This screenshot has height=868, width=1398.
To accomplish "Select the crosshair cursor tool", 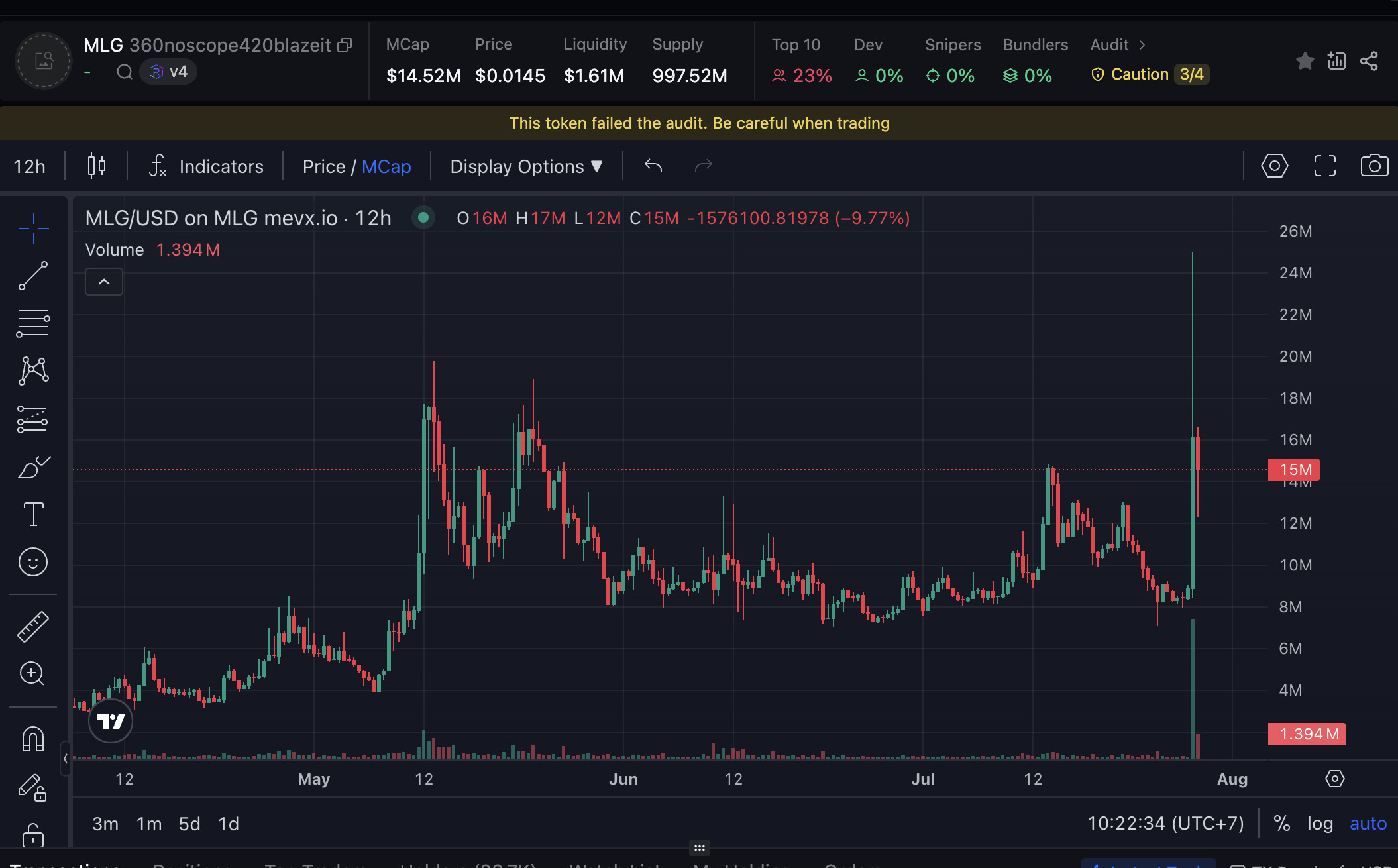I will coord(33,229).
